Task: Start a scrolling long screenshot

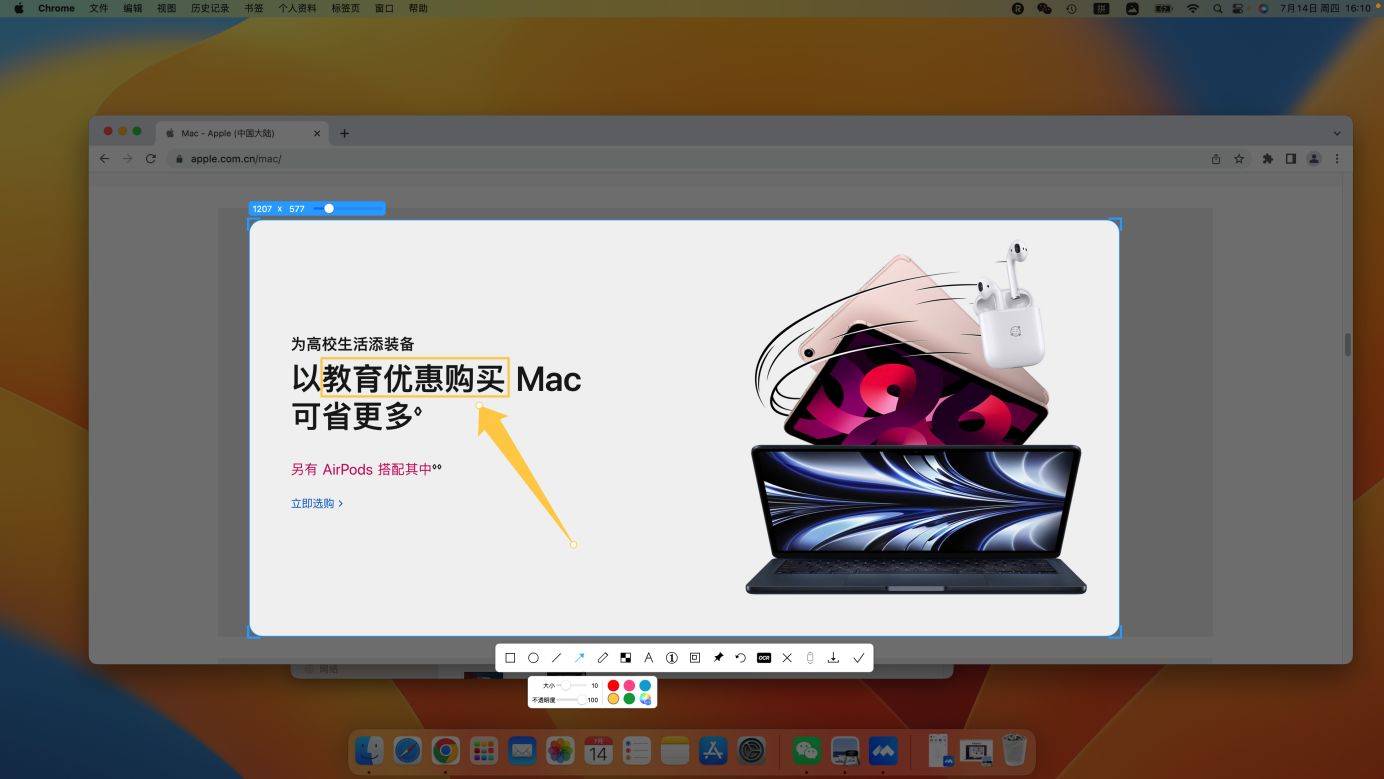Action: [x=810, y=658]
